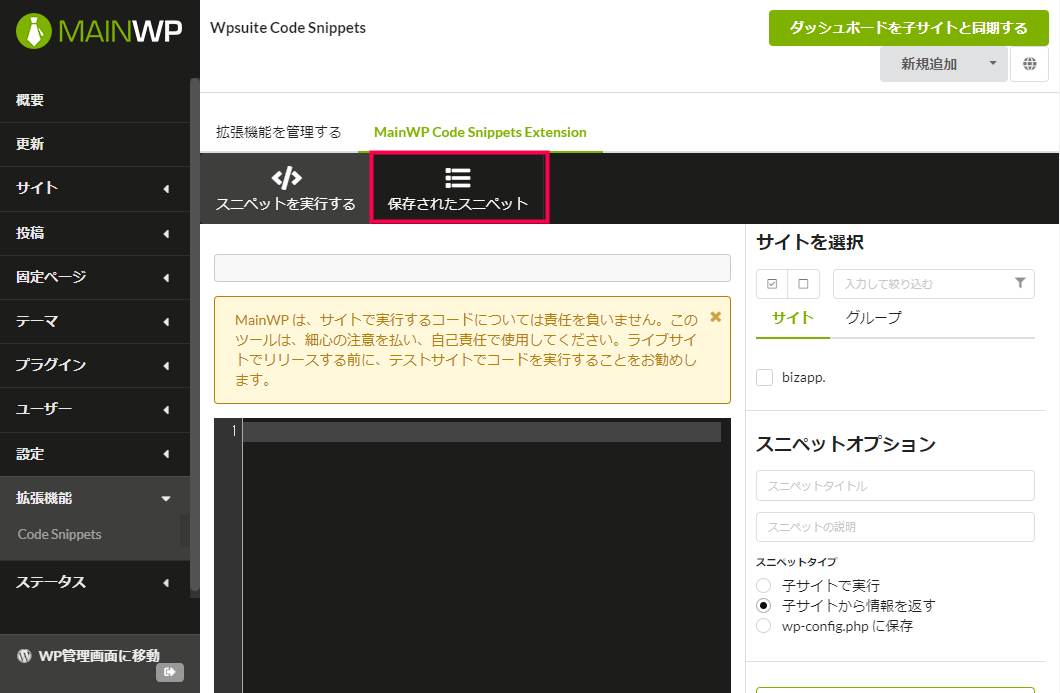Viewport: 1060px width, 693px height.
Task: Open the globe icon button
Action: click(1029, 64)
